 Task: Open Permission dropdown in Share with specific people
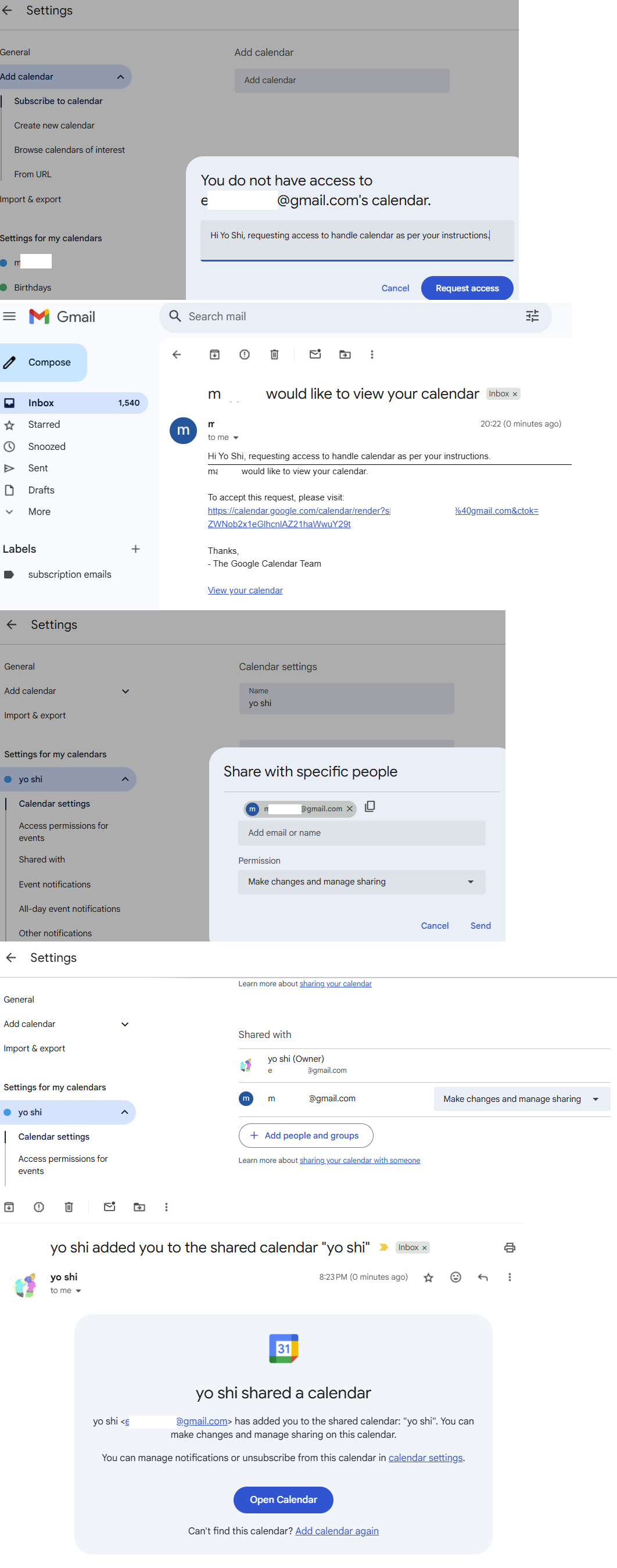pos(361,882)
